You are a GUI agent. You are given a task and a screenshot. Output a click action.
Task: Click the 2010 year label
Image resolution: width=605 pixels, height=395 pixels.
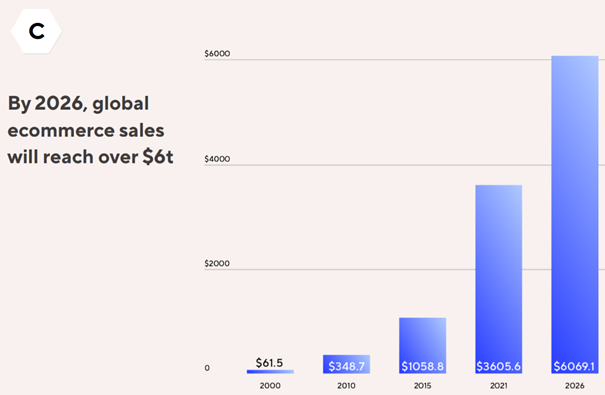click(x=346, y=385)
